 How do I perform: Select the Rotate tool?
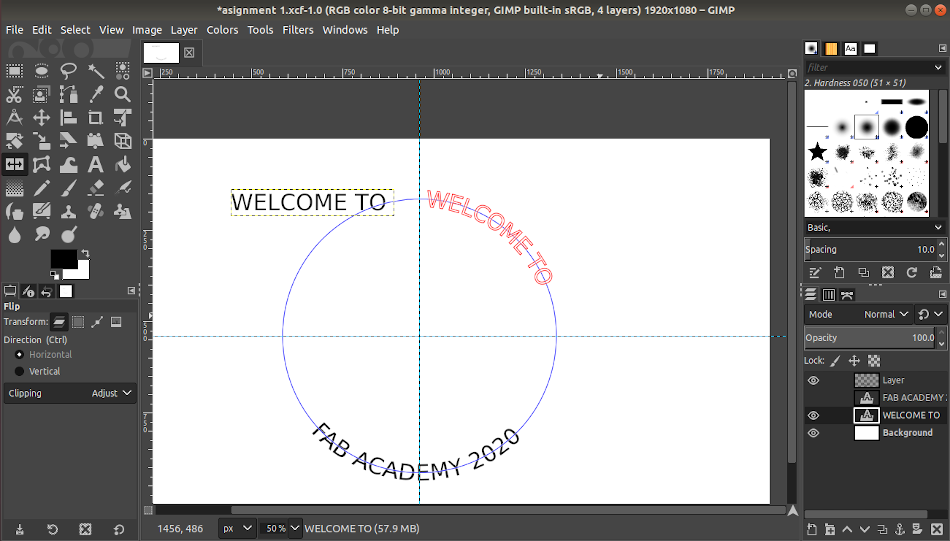pos(15,141)
